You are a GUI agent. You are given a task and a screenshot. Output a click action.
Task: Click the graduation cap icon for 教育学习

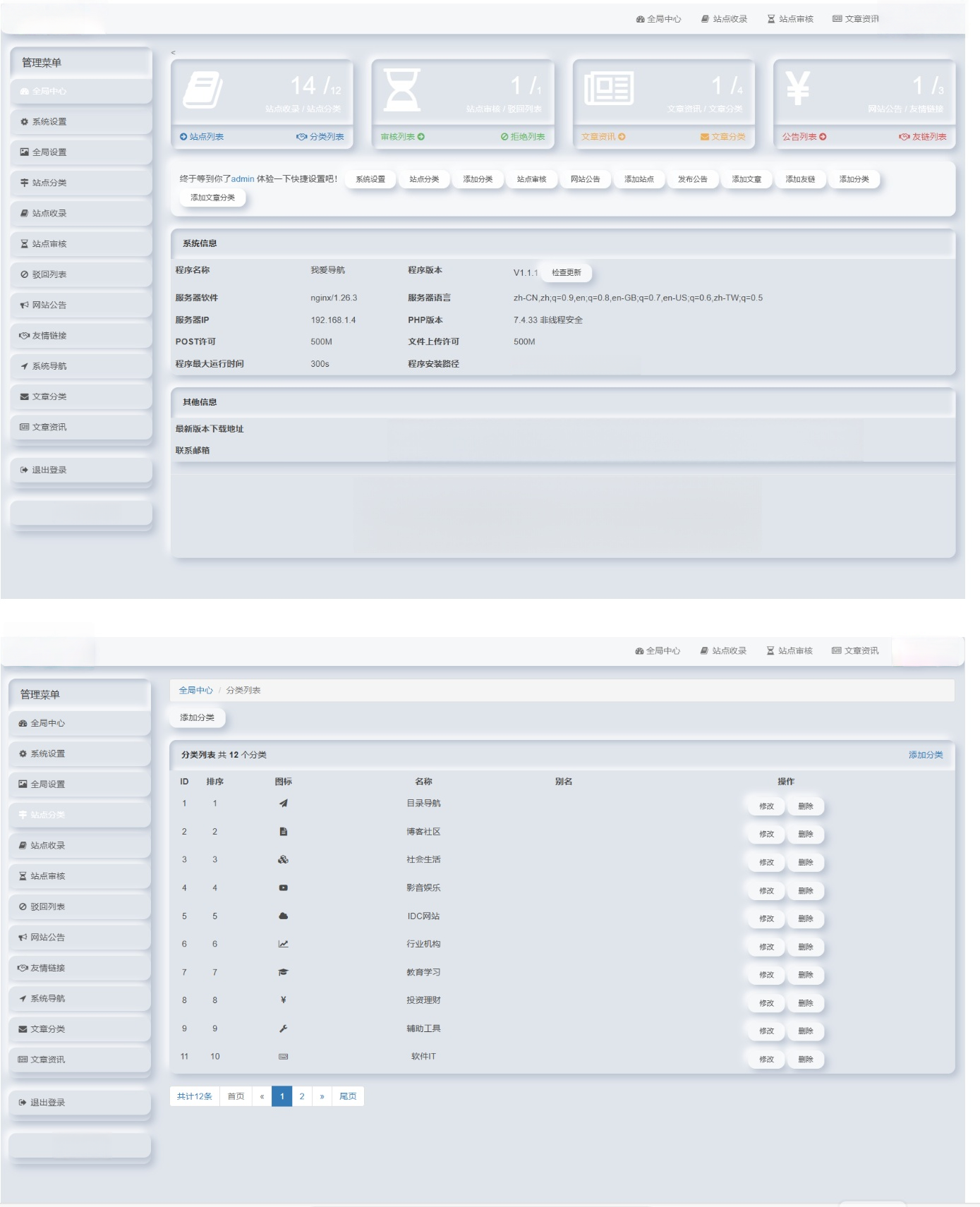point(283,972)
